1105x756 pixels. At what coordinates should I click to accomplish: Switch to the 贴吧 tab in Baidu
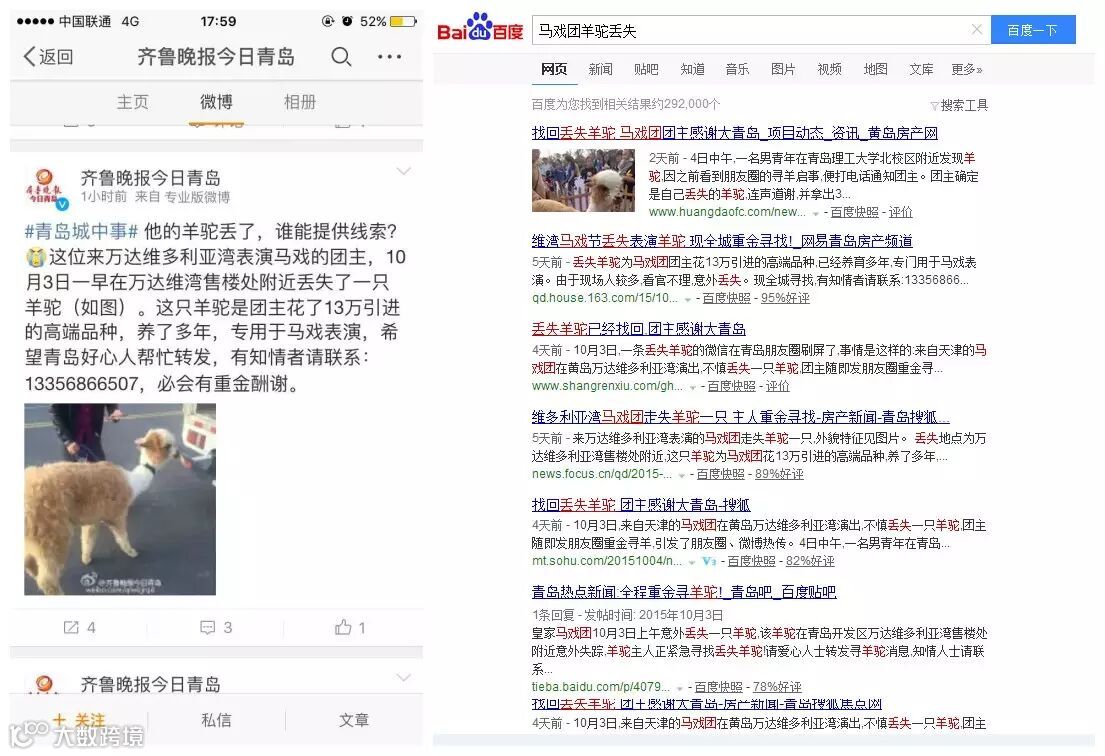coord(646,69)
